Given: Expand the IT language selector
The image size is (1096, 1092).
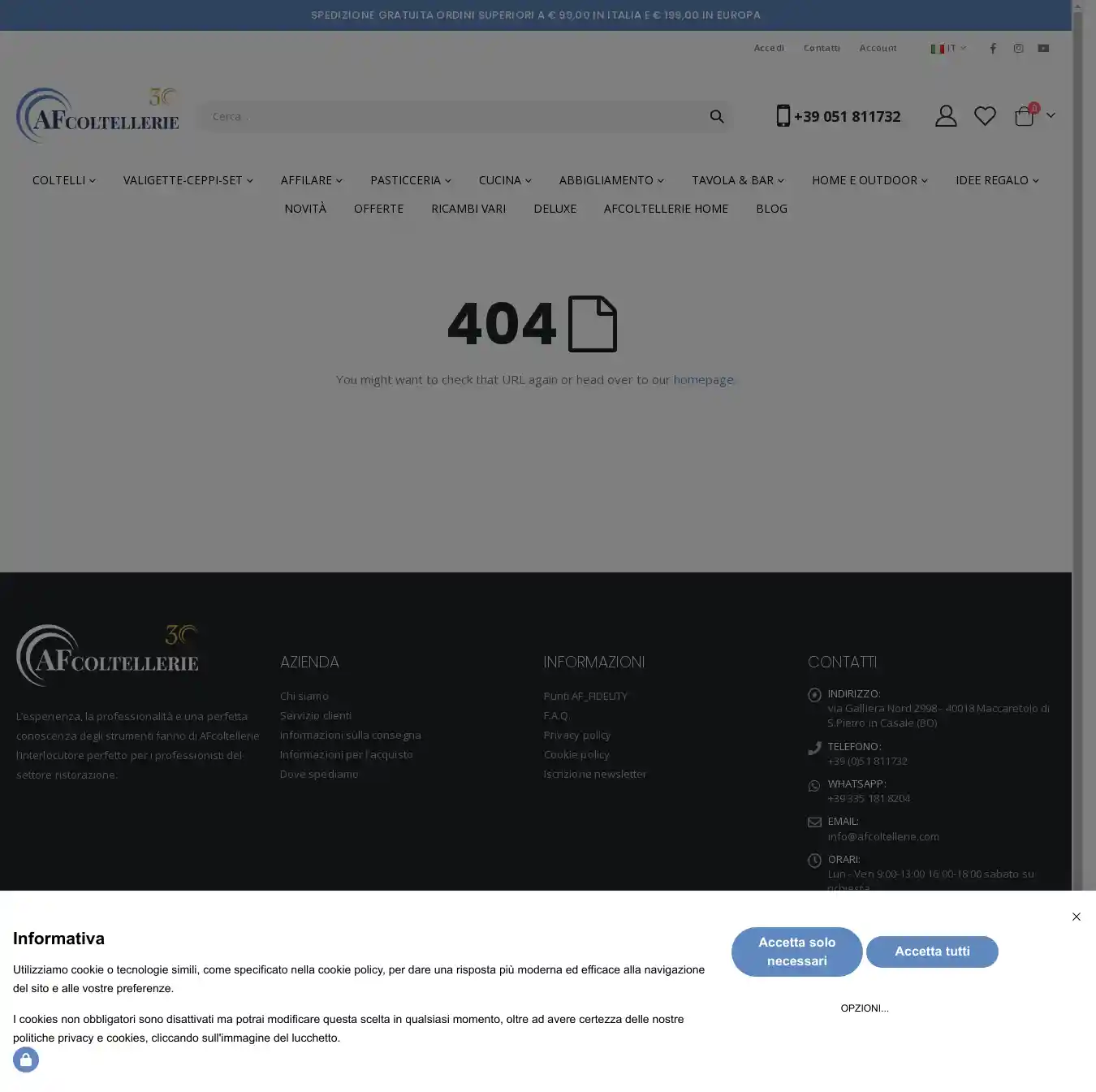Looking at the screenshot, I should (948, 49).
